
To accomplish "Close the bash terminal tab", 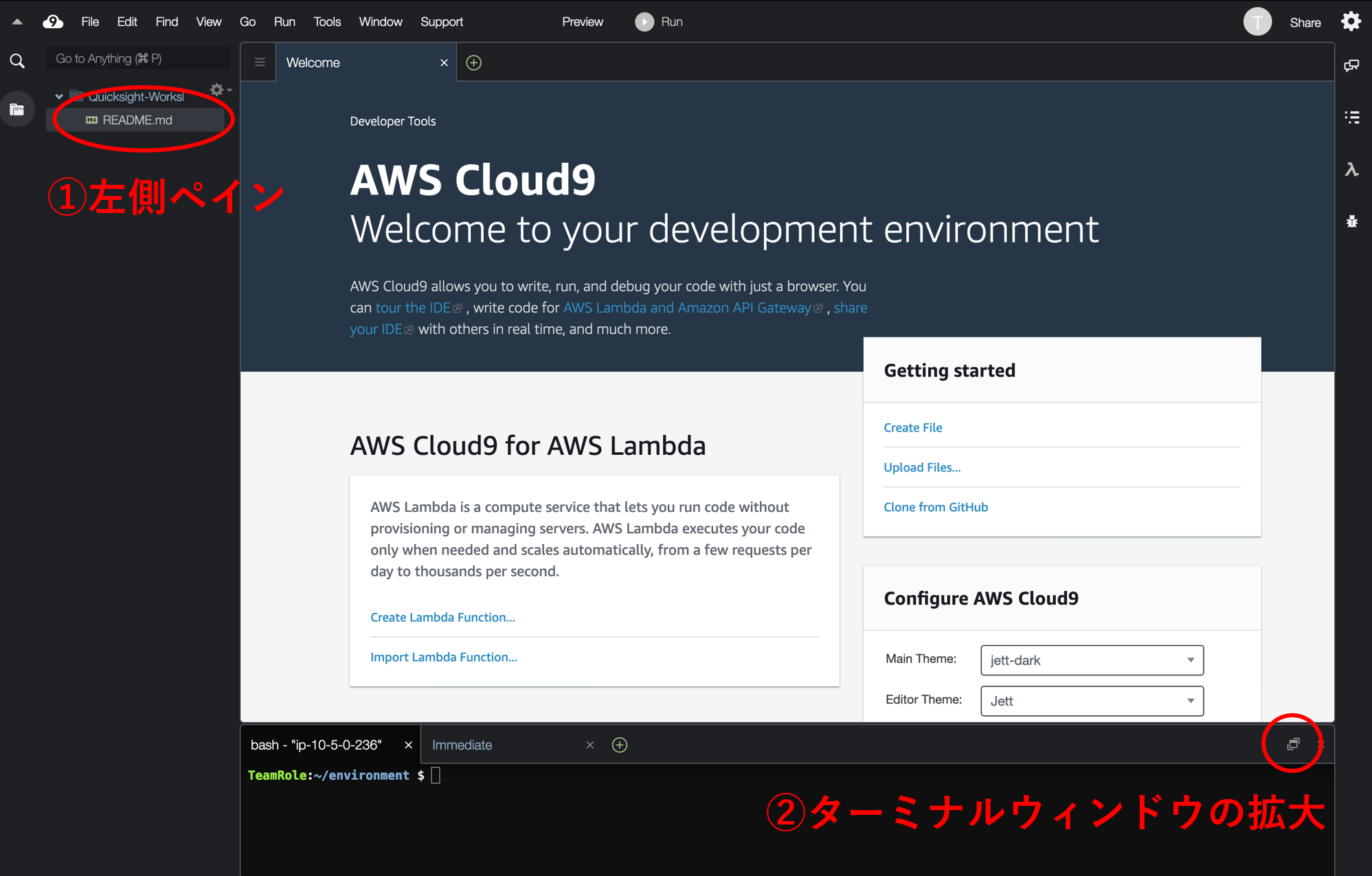I will (x=408, y=745).
